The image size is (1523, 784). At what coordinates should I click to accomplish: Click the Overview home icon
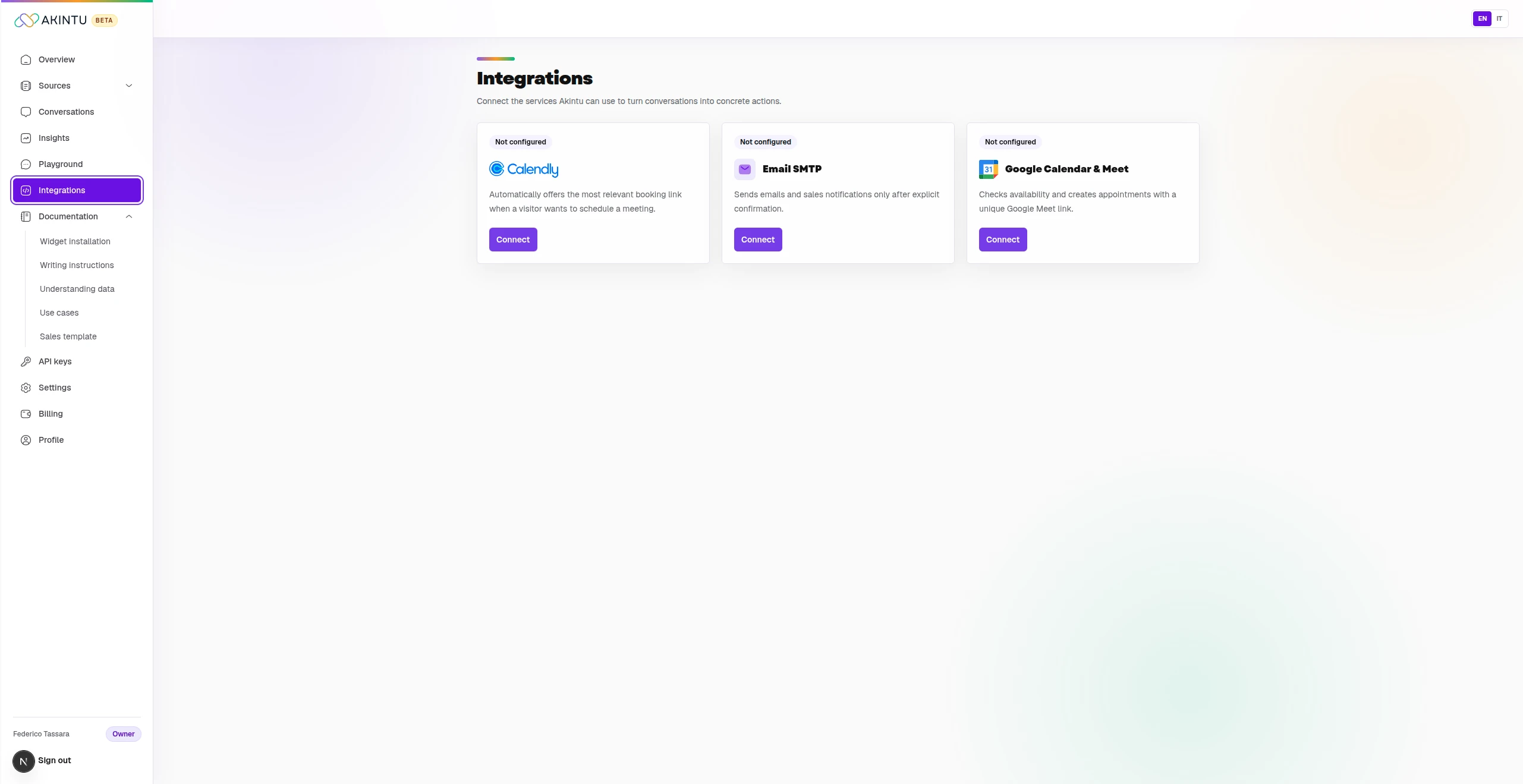click(26, 59)
